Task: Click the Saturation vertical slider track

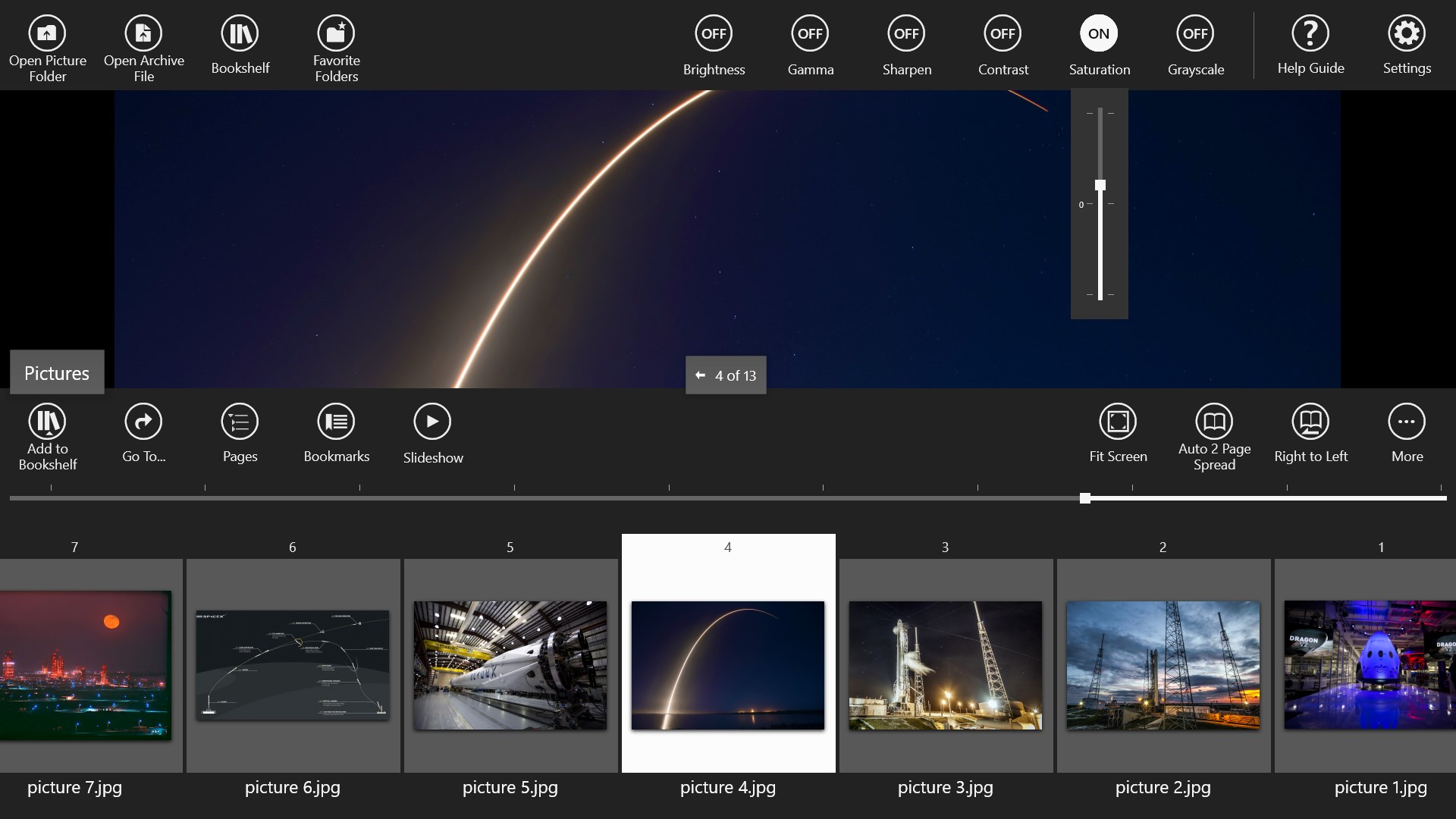Action: (x=1100, y=203)
